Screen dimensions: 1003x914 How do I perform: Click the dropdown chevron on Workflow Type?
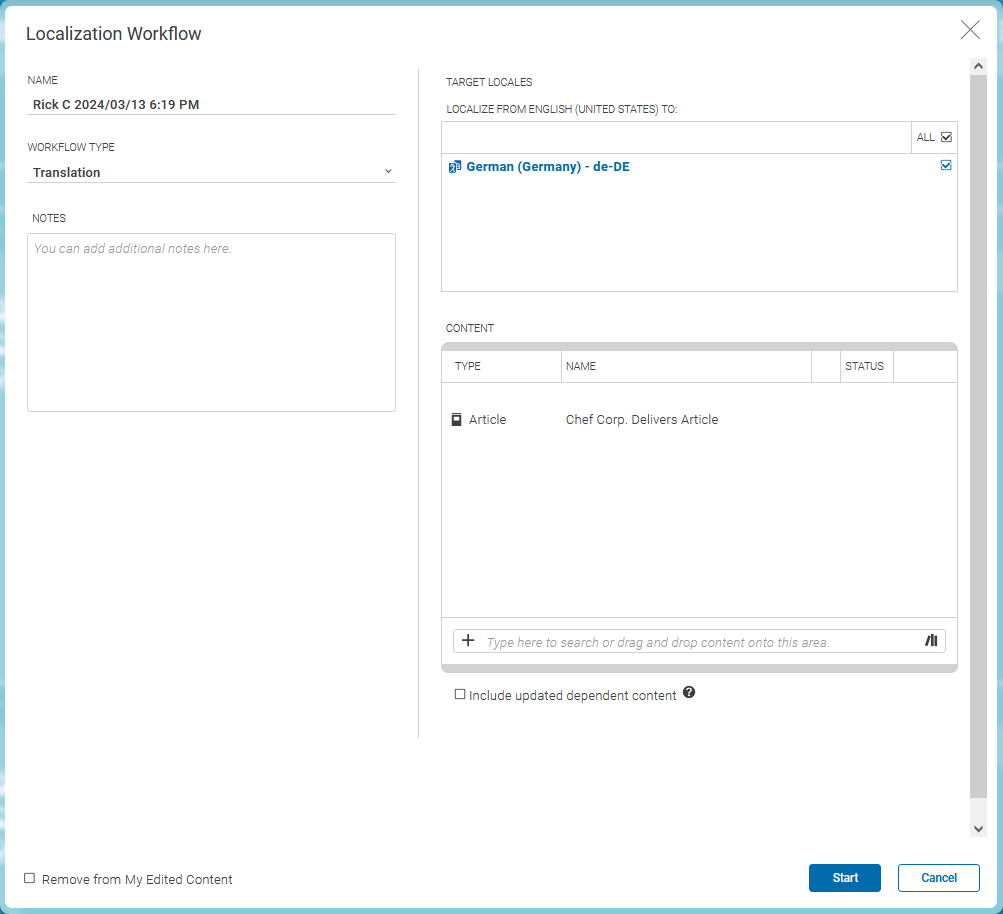coord(388,172)
